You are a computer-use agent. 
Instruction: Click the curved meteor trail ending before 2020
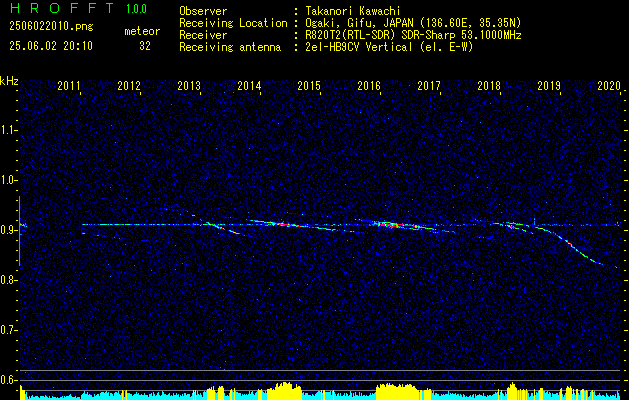(x=570, y=245)
